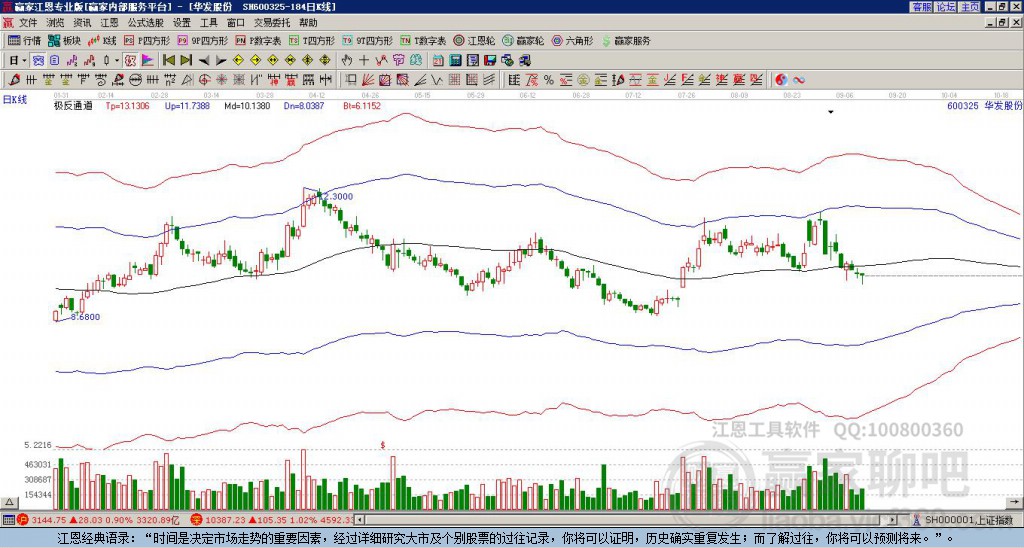Open the T数字表 tool
This screenshot has height=548, width=1024.
pyautogui.click(x=423, y=40)
